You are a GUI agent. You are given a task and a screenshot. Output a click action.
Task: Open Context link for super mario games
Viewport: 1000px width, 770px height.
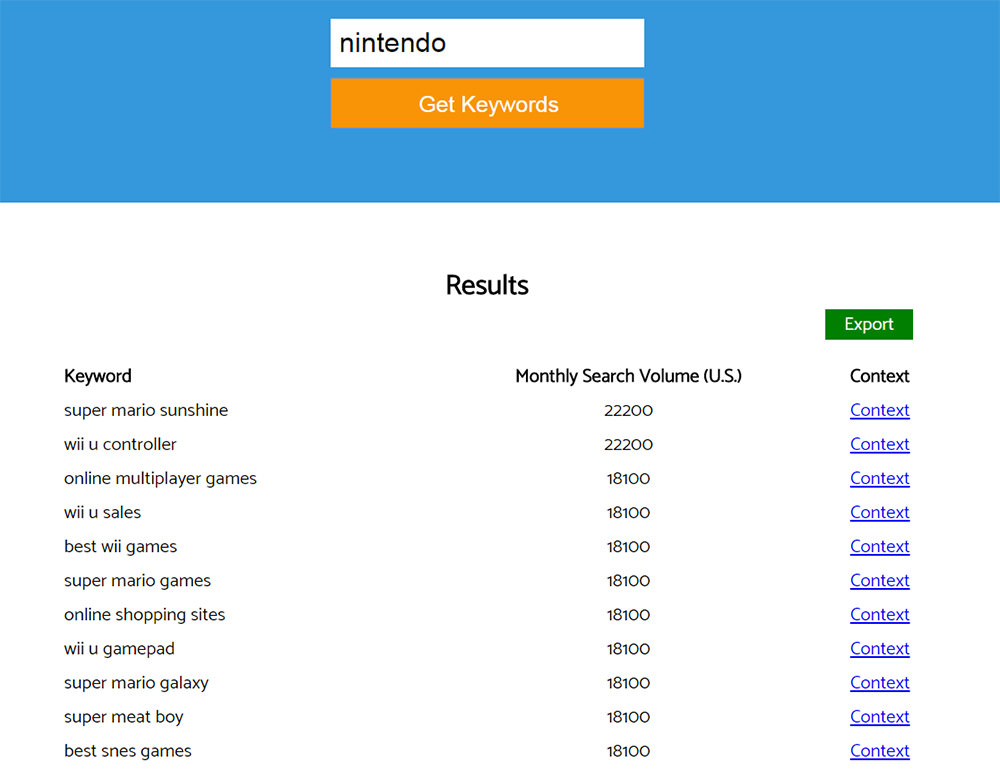coord(879,581)
